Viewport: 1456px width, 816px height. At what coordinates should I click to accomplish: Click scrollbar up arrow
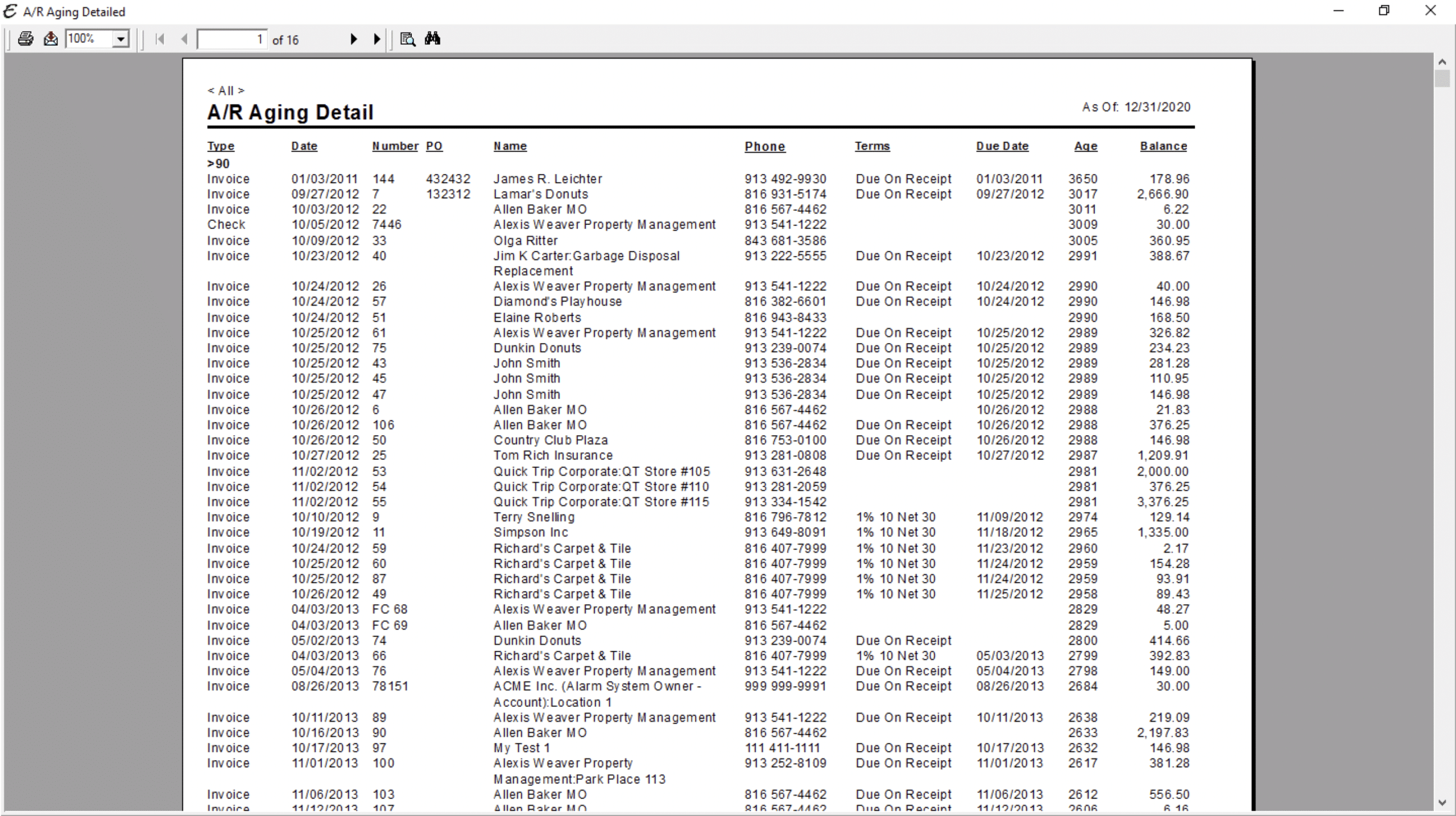(x=1442, y=62)
